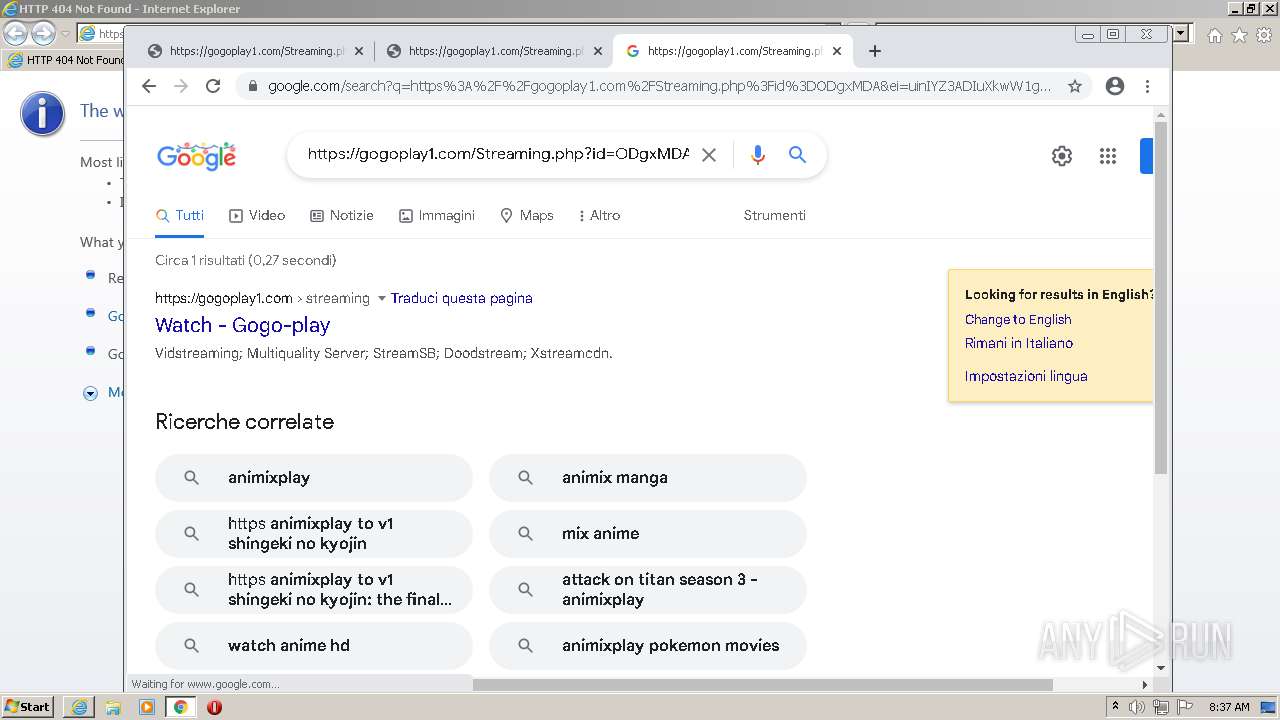Select the Notizie results tab
This screenshot has height=720, width=1280.
(342, 215)
